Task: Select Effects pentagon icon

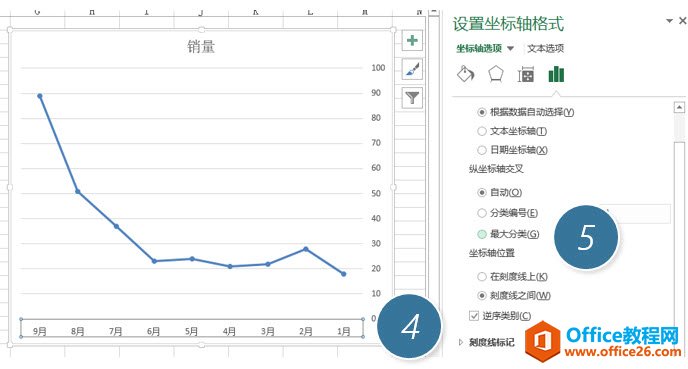Action: point(496,74)
